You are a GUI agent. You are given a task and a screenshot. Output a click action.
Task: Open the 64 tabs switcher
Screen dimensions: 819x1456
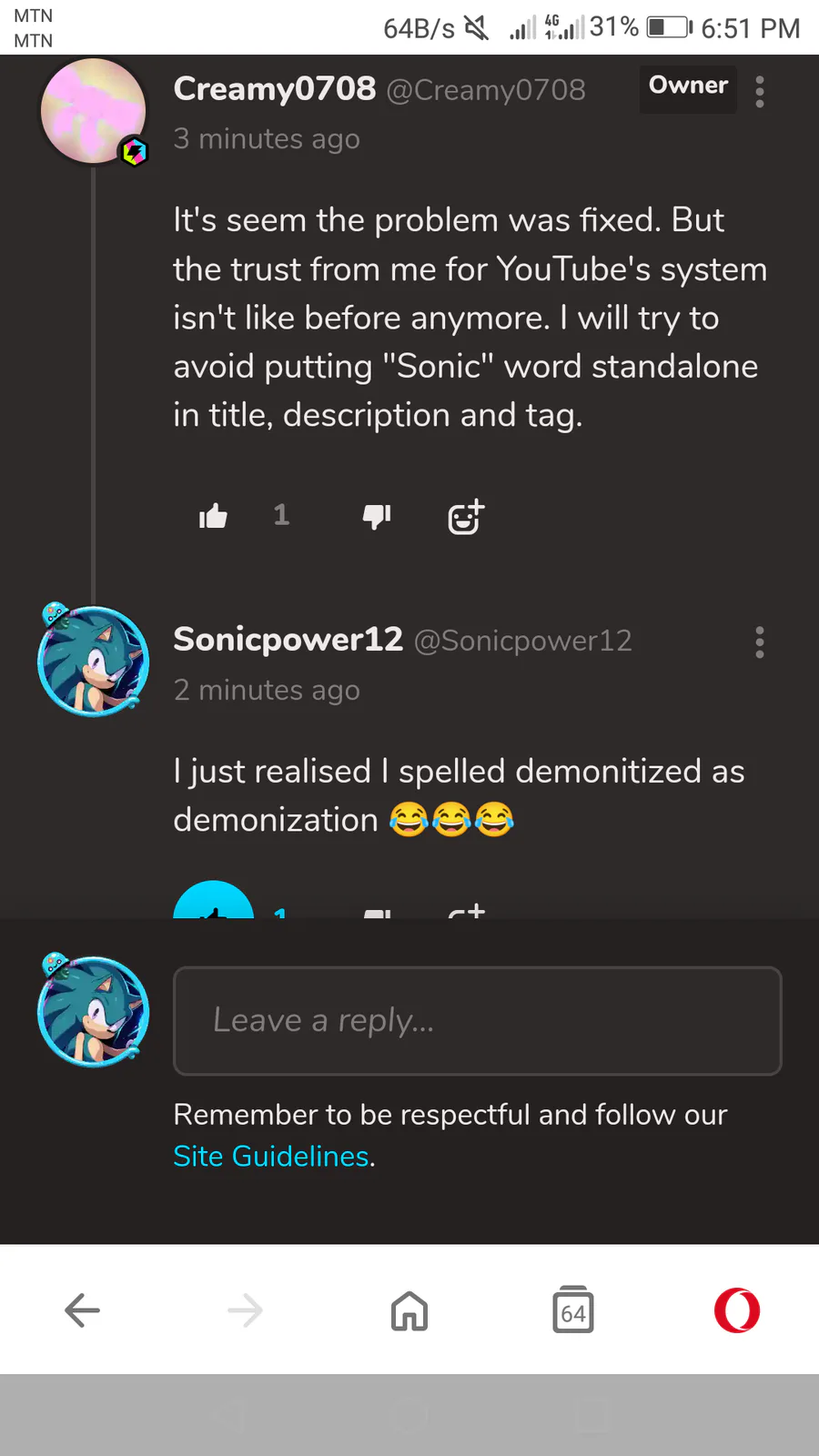coord(573,1310)
